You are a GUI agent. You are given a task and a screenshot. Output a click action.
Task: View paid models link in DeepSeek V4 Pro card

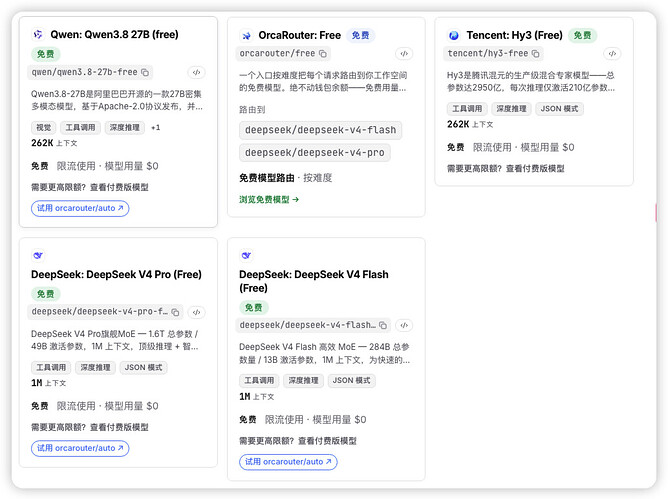pos(119,427)
